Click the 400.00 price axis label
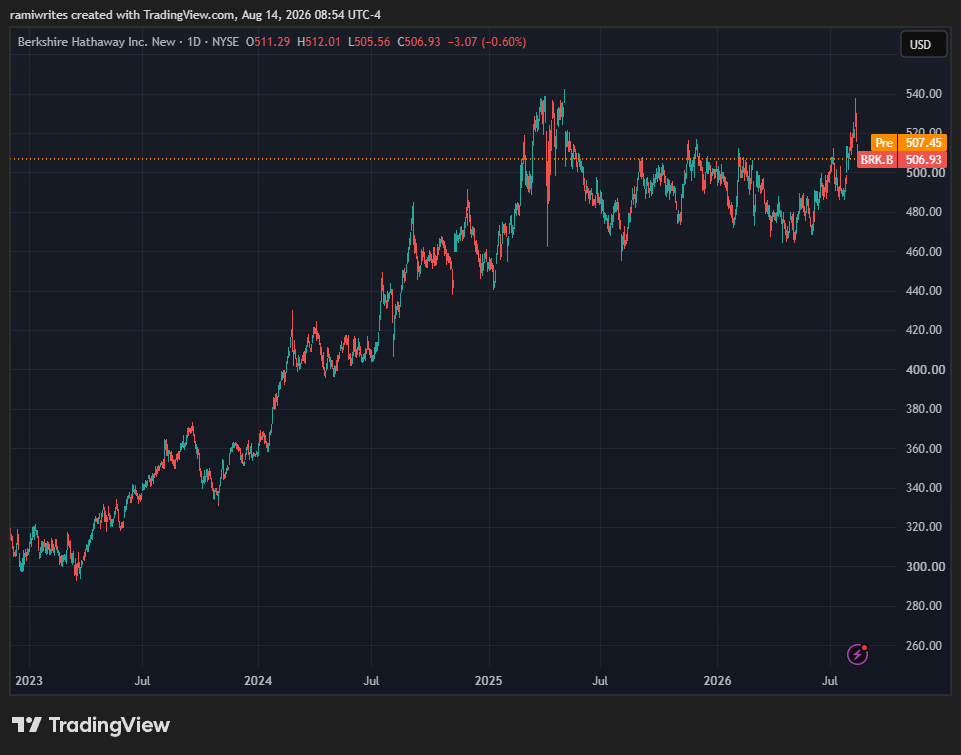 924,370
